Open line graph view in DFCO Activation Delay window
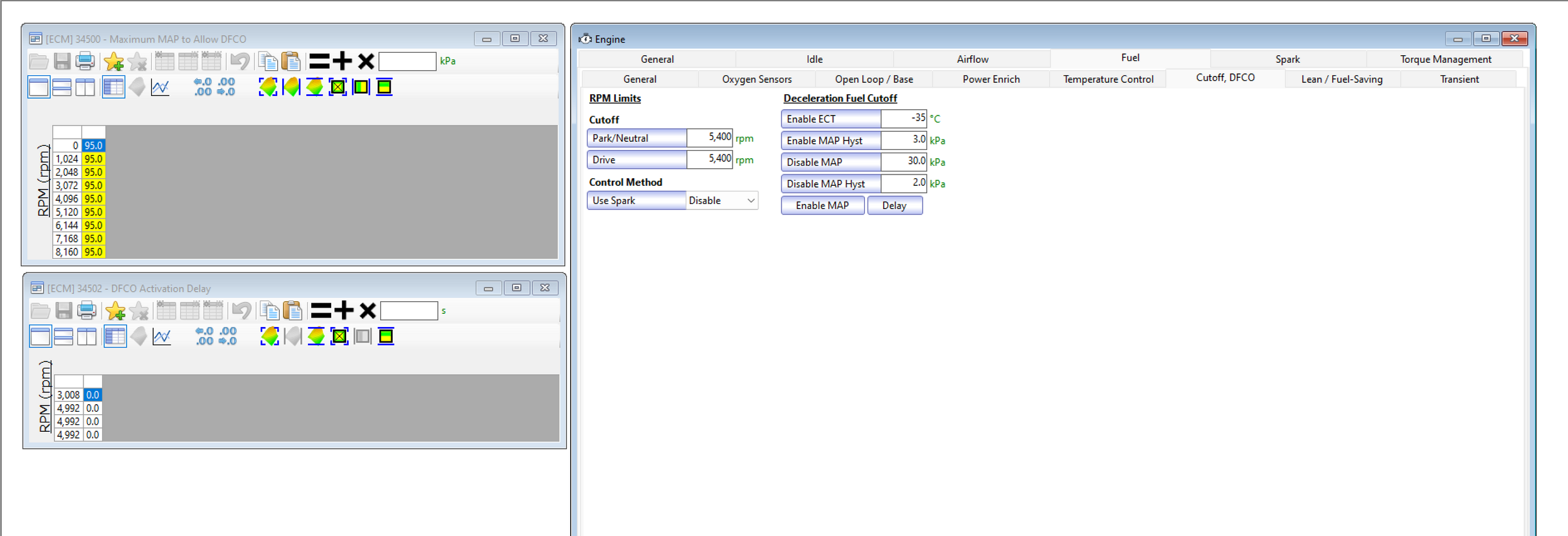 162,337
